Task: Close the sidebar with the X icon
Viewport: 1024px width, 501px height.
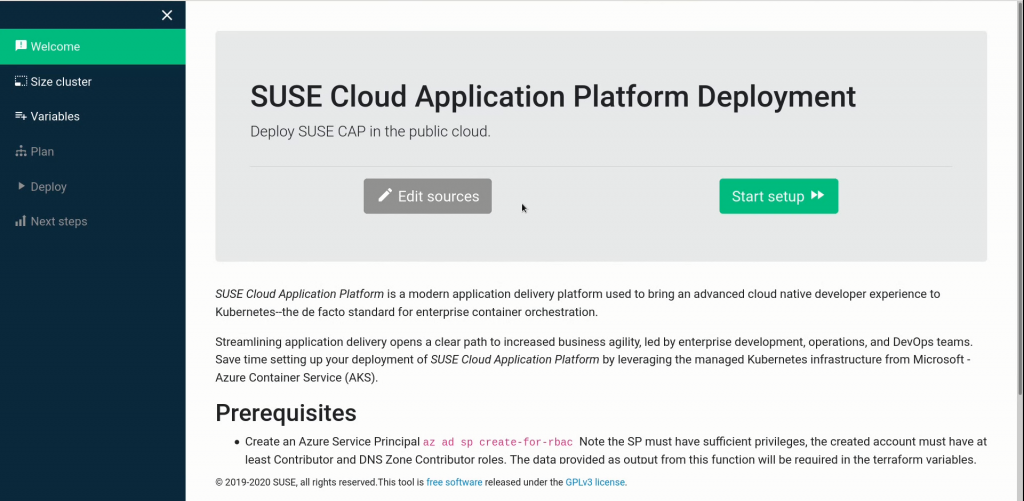Action: [x=167, y=15]
